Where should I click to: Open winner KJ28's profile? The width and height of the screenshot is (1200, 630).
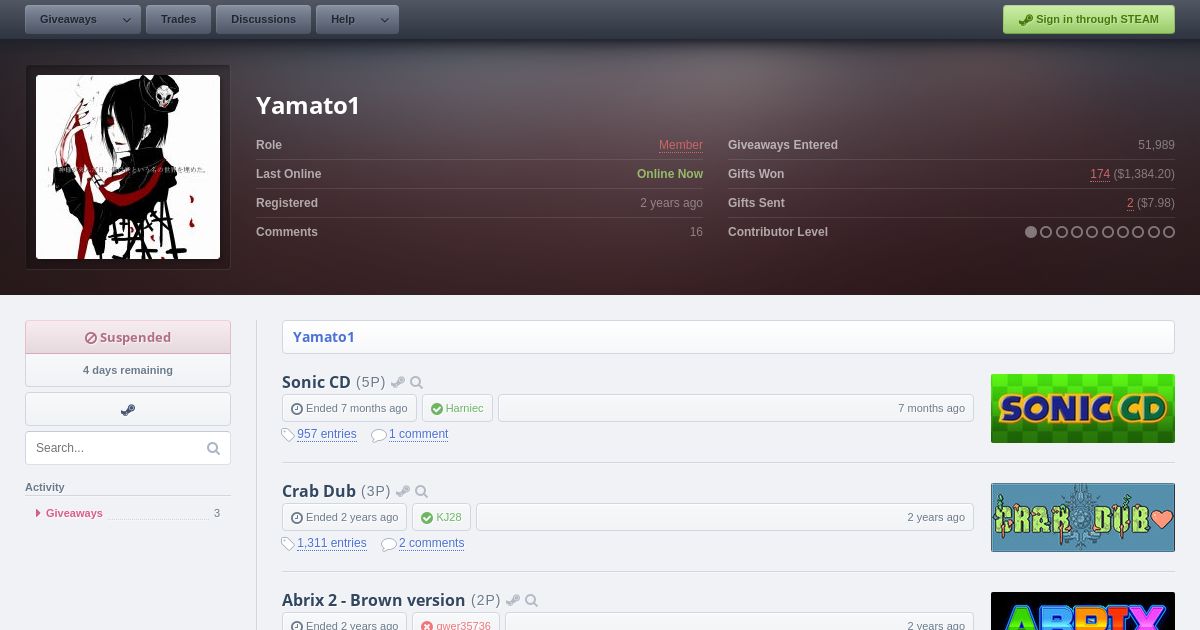[449, 517]
